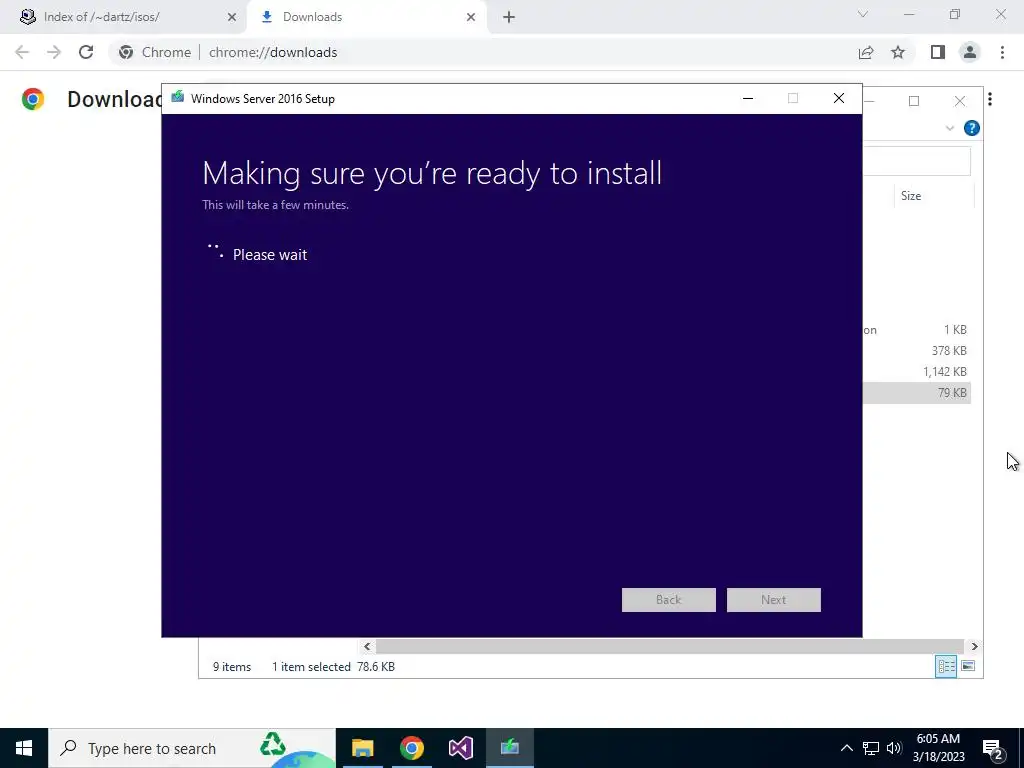Image resolution: width=1024 pixels, height=768 pixels.
Task: Open the volume tray icon
Action: pos(894,748)
